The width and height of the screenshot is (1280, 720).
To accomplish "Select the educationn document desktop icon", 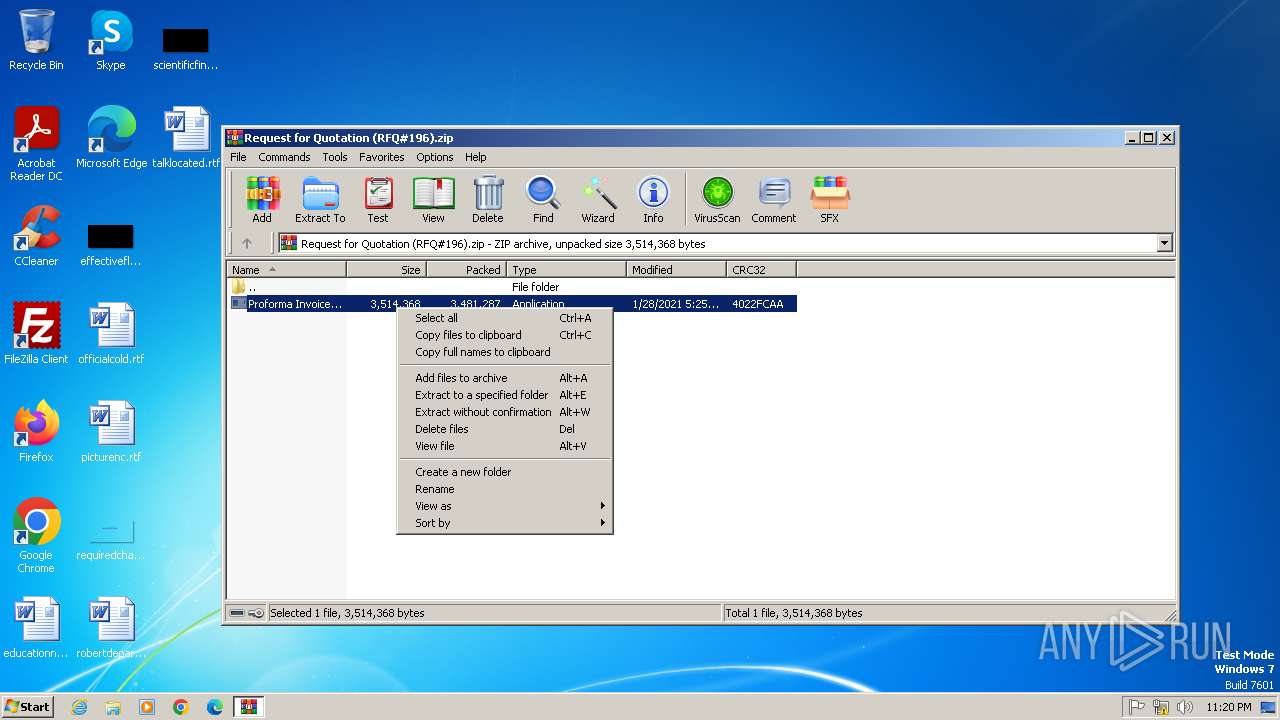I will [x=36, y=628].
